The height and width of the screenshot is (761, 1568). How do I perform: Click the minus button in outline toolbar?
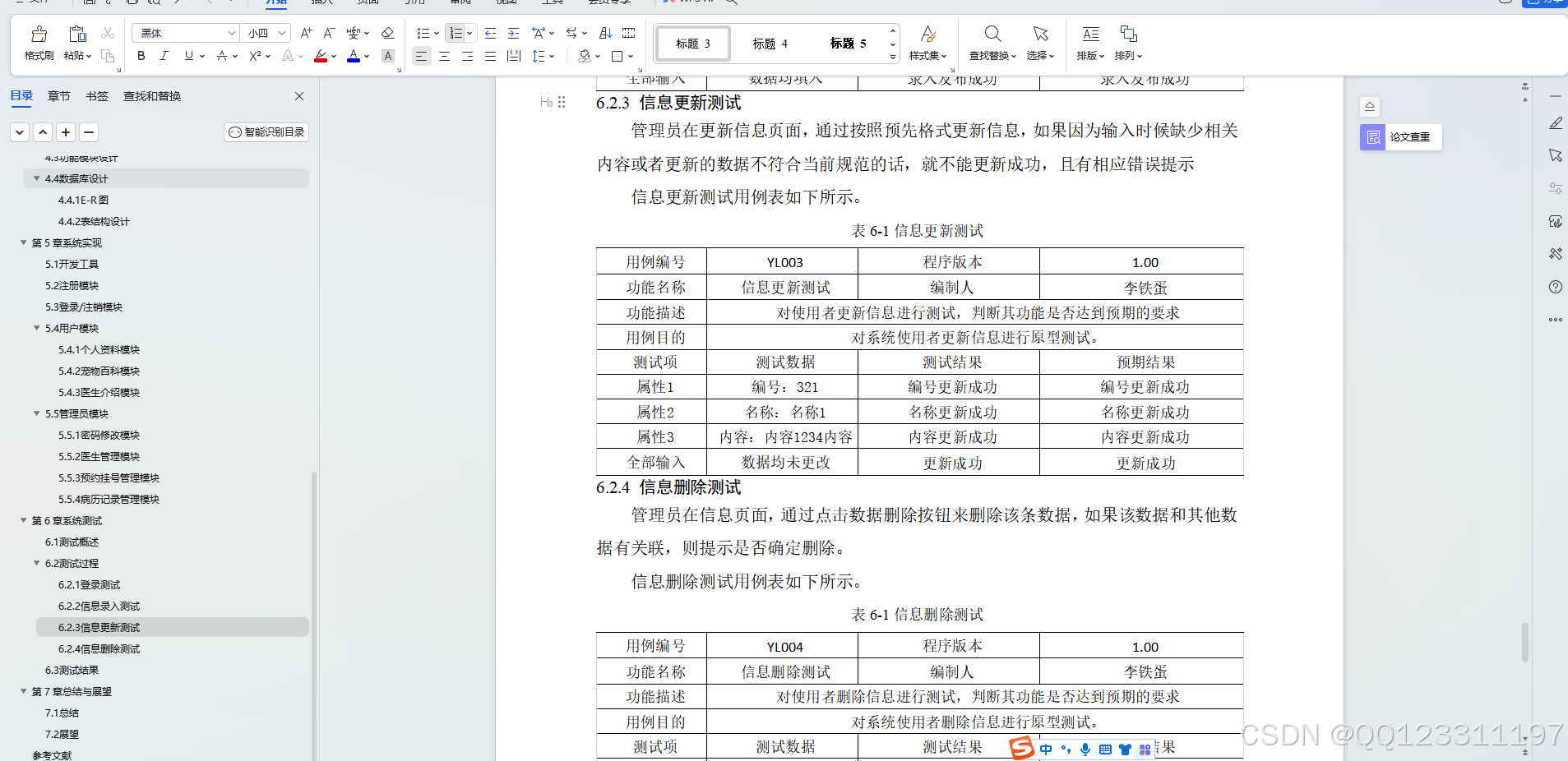pos(90,132)
